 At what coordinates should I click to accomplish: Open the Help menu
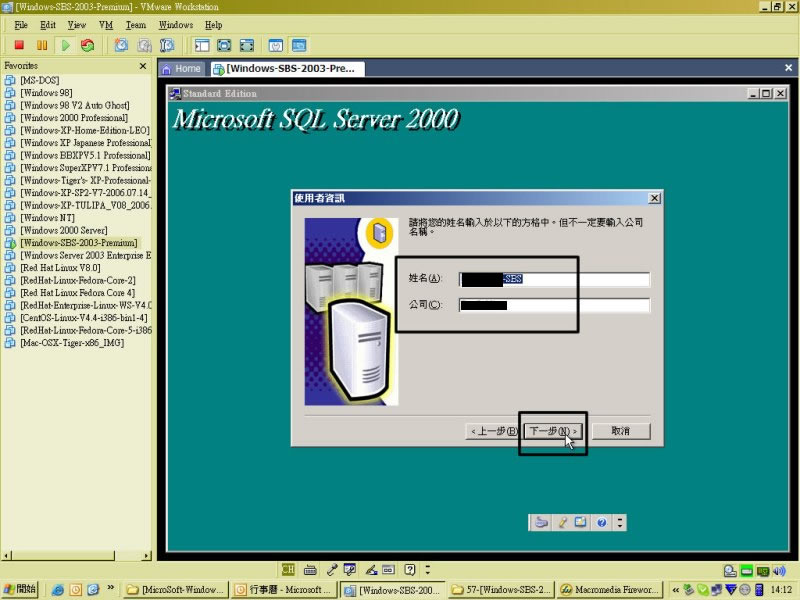[214, 25]
